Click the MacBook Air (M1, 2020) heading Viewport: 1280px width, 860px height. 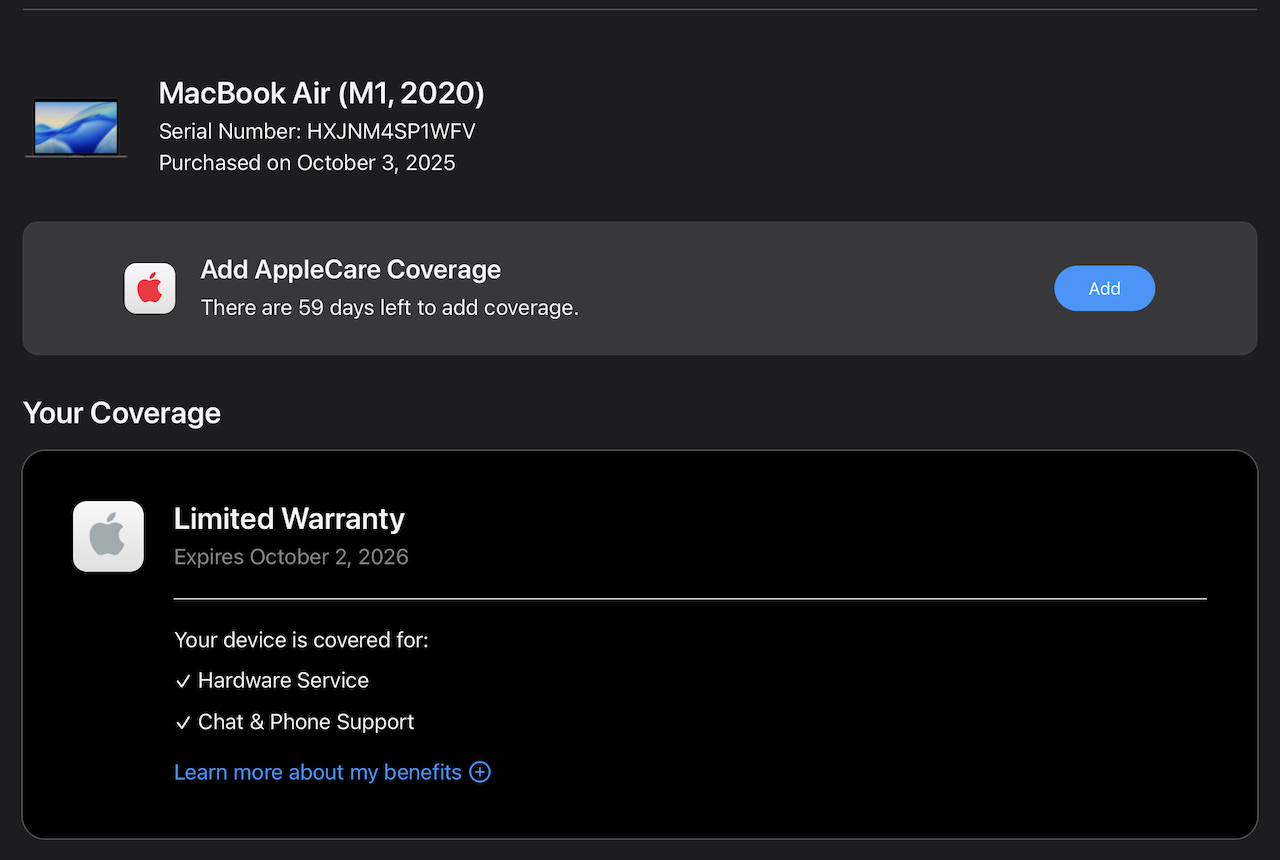(x=321, y=93)
